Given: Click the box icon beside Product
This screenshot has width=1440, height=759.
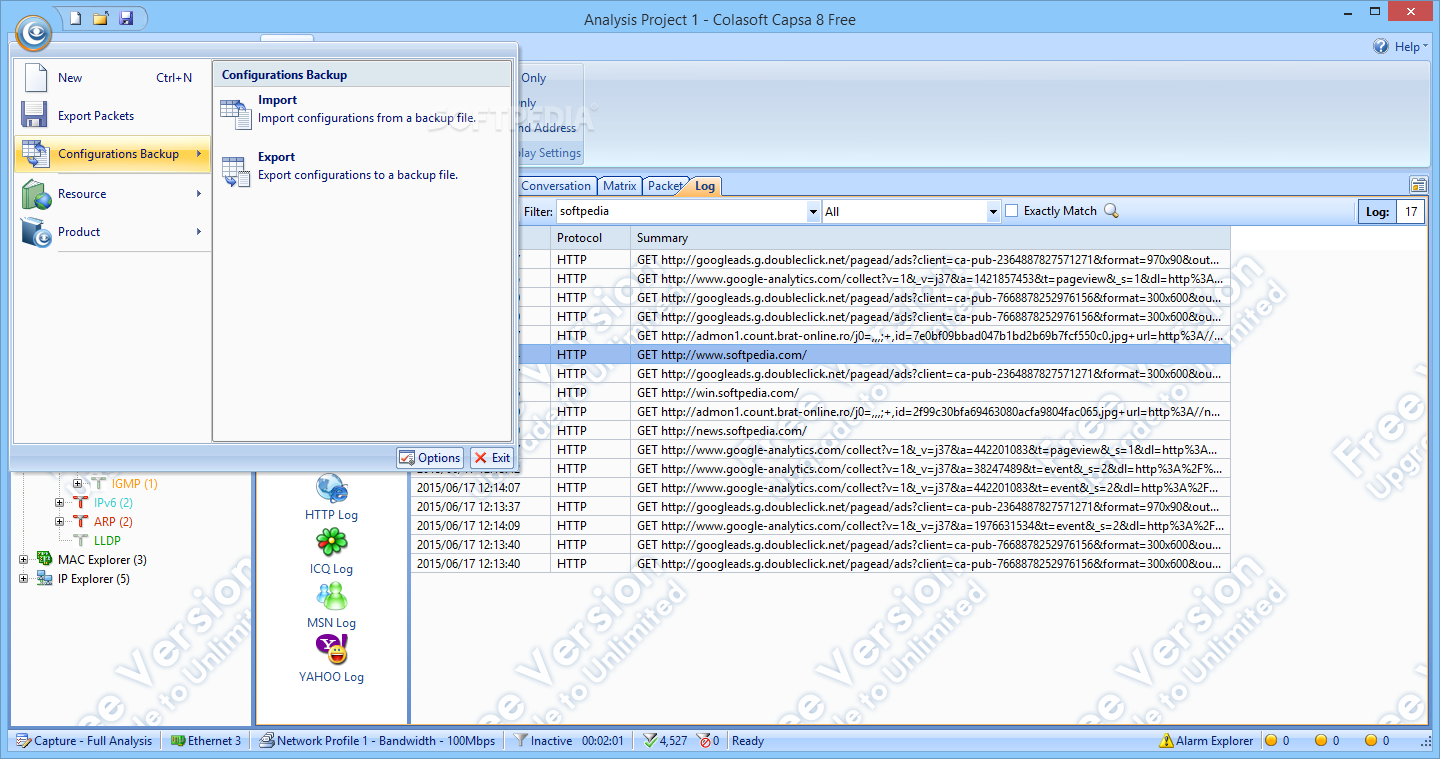Looking at the screenshot, I should pos(36,232).
